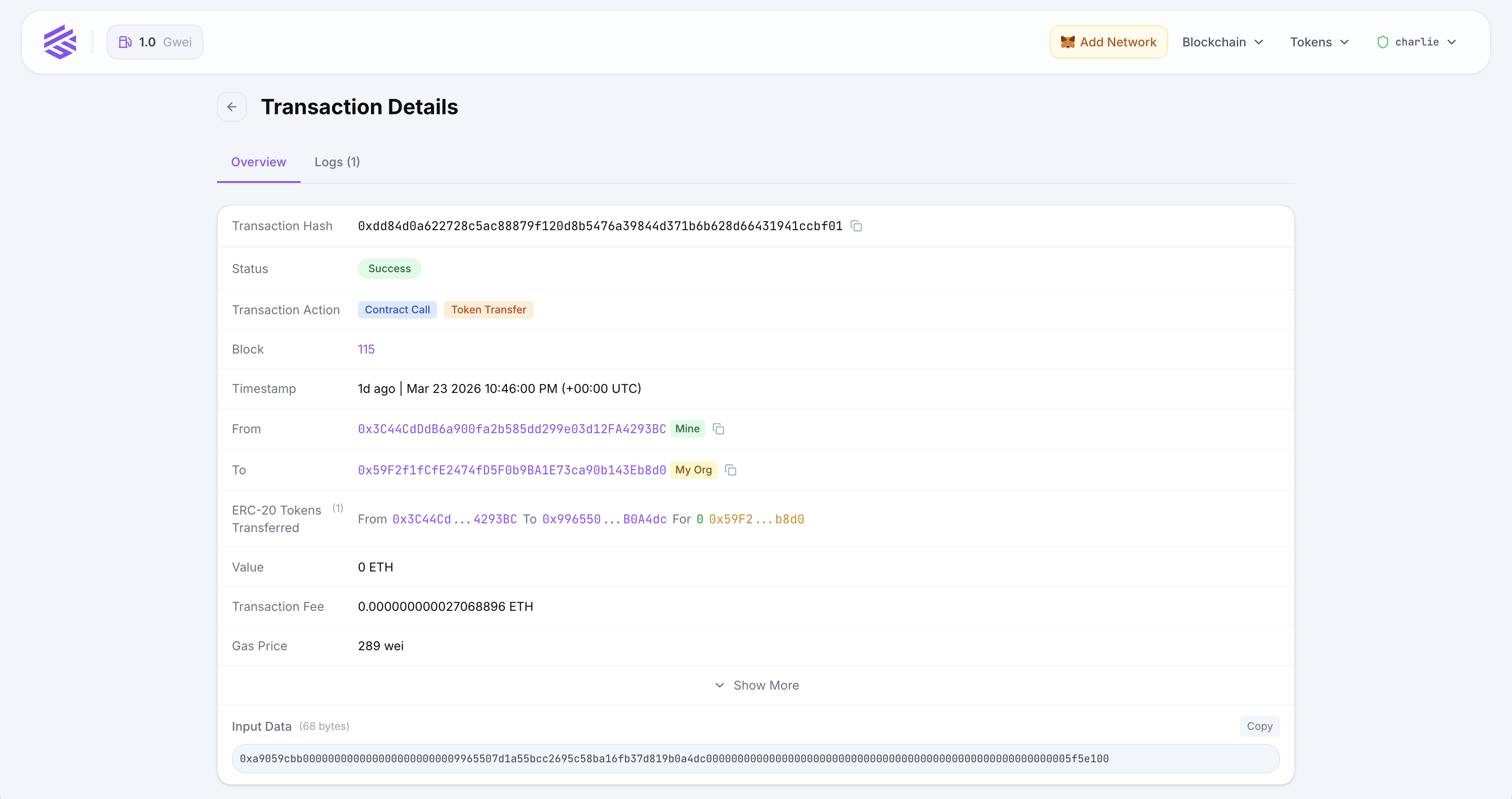This screenshot has height=799, width=1512.
Task: Open the Tokens dropdown
Action: [1319, 42]
